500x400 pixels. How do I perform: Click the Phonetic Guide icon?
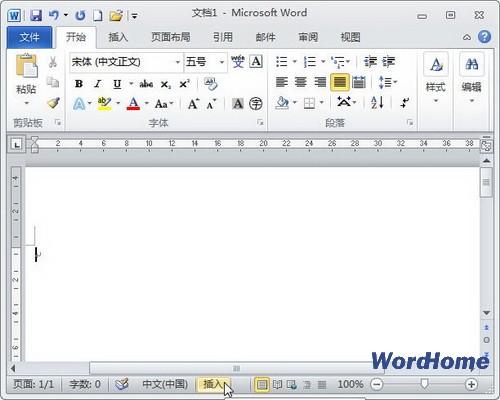[238, 62]
